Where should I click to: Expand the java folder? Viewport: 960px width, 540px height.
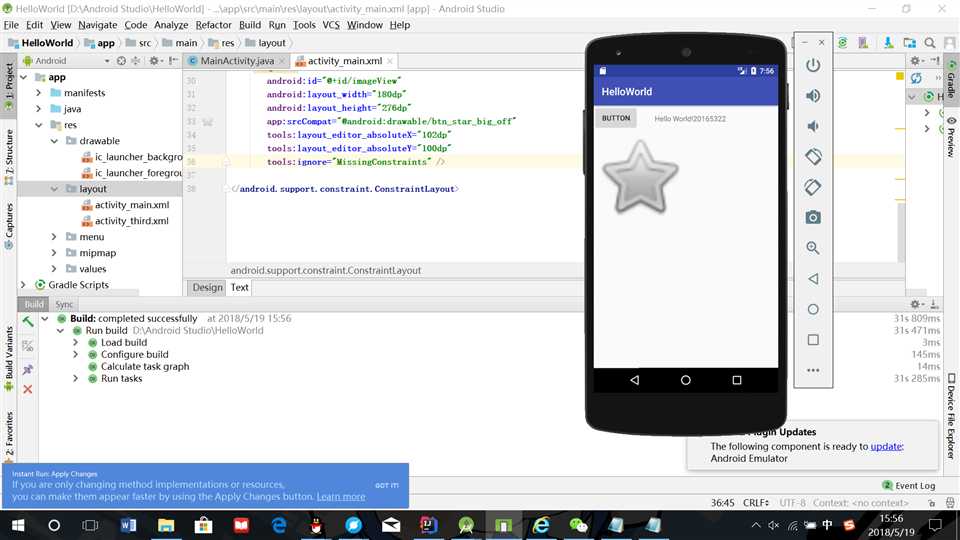(x=39, y=109)
